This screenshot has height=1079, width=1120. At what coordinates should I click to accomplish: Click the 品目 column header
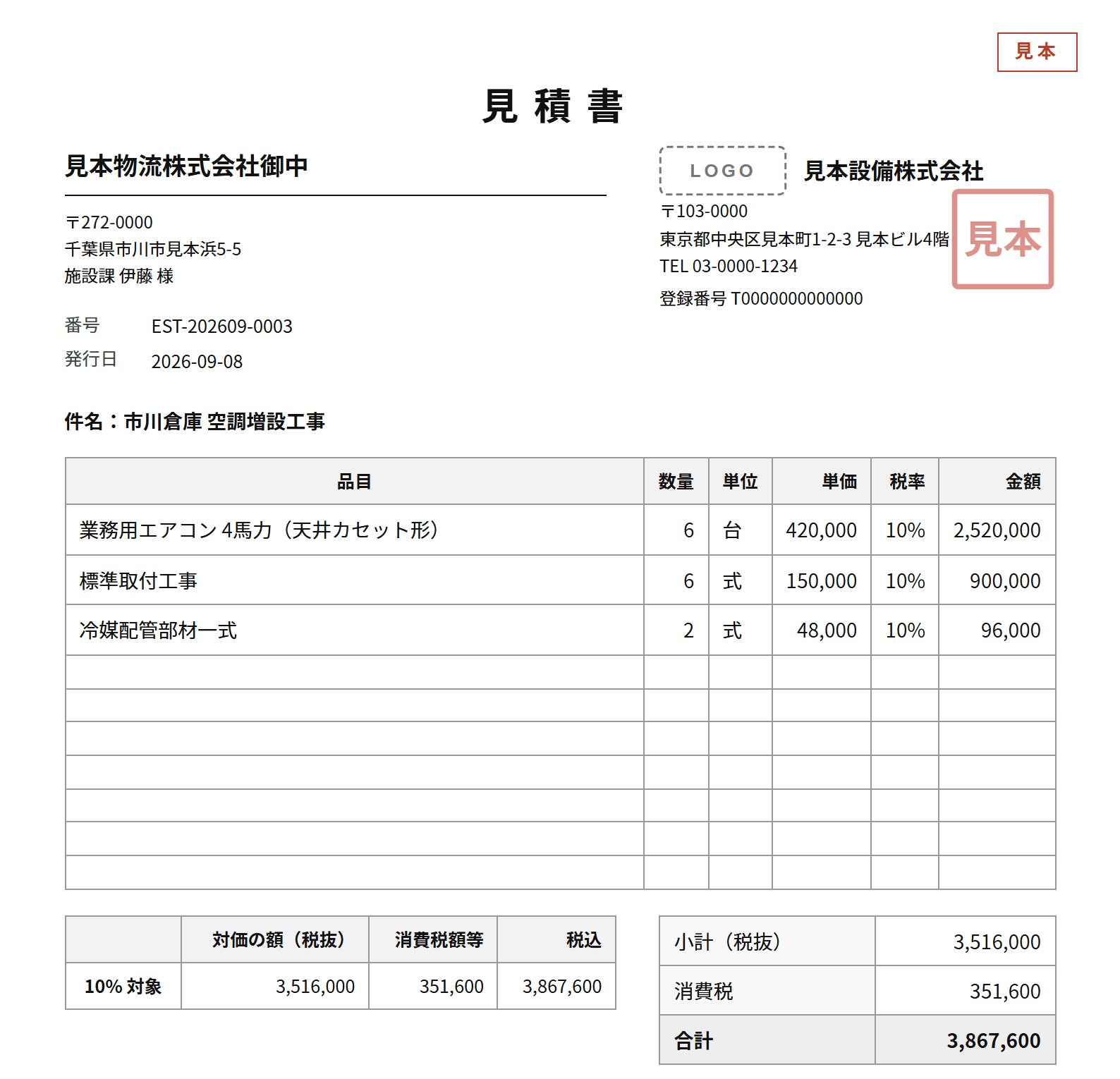(354, 482)
